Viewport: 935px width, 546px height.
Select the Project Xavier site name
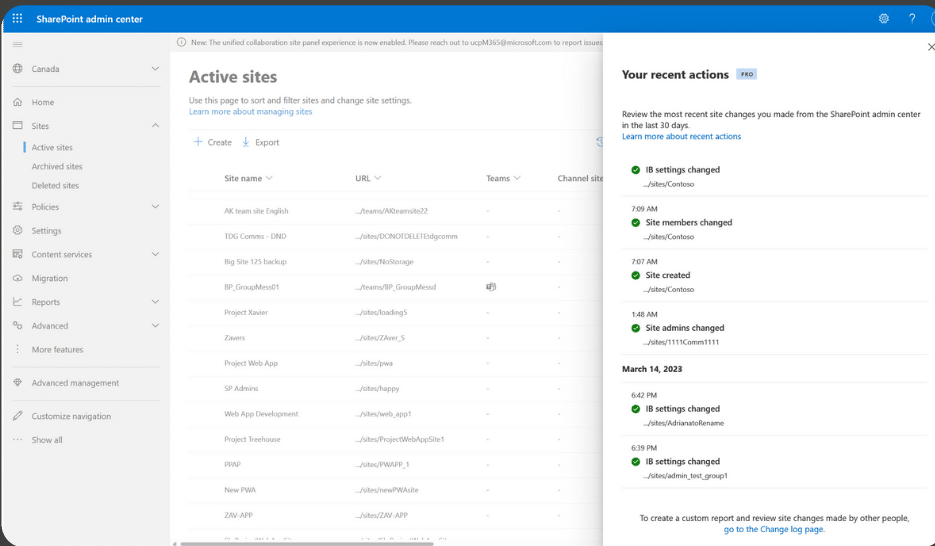[x=246, y=312]
